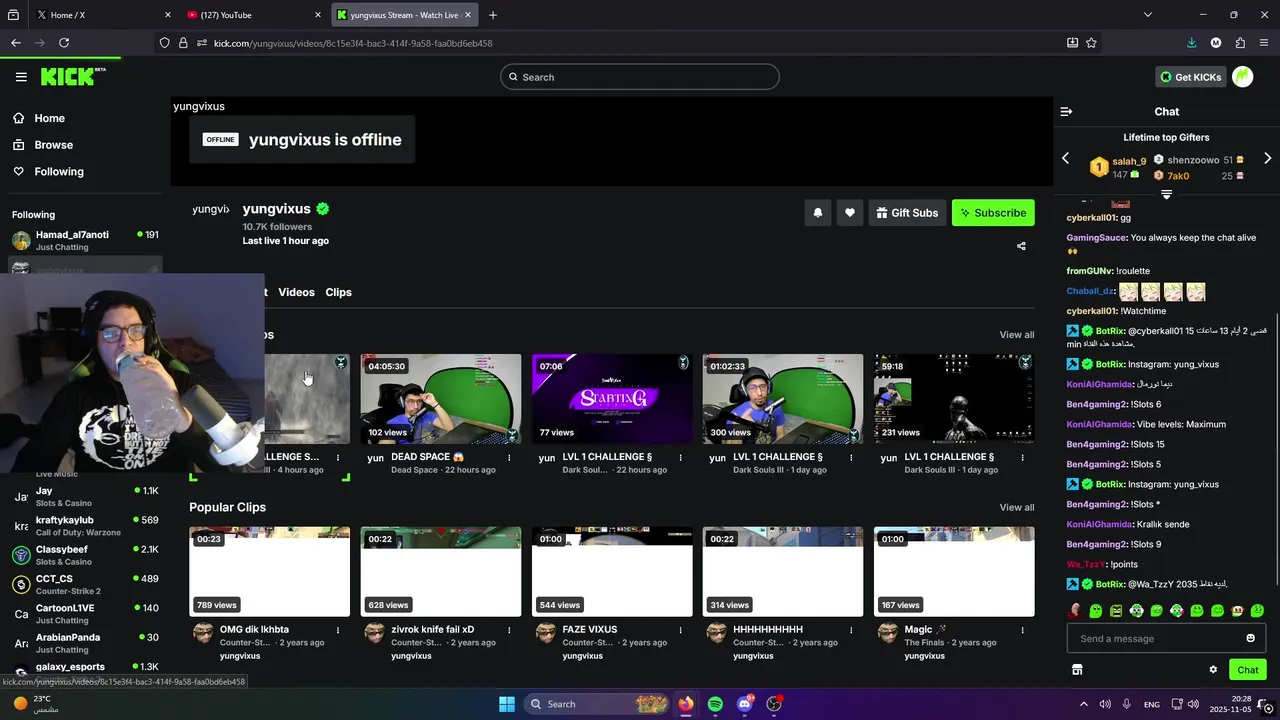Open options for FAZE VIXUS clip
The image size is (1280, 720).
pyautogui.click(x=680, y=631)
